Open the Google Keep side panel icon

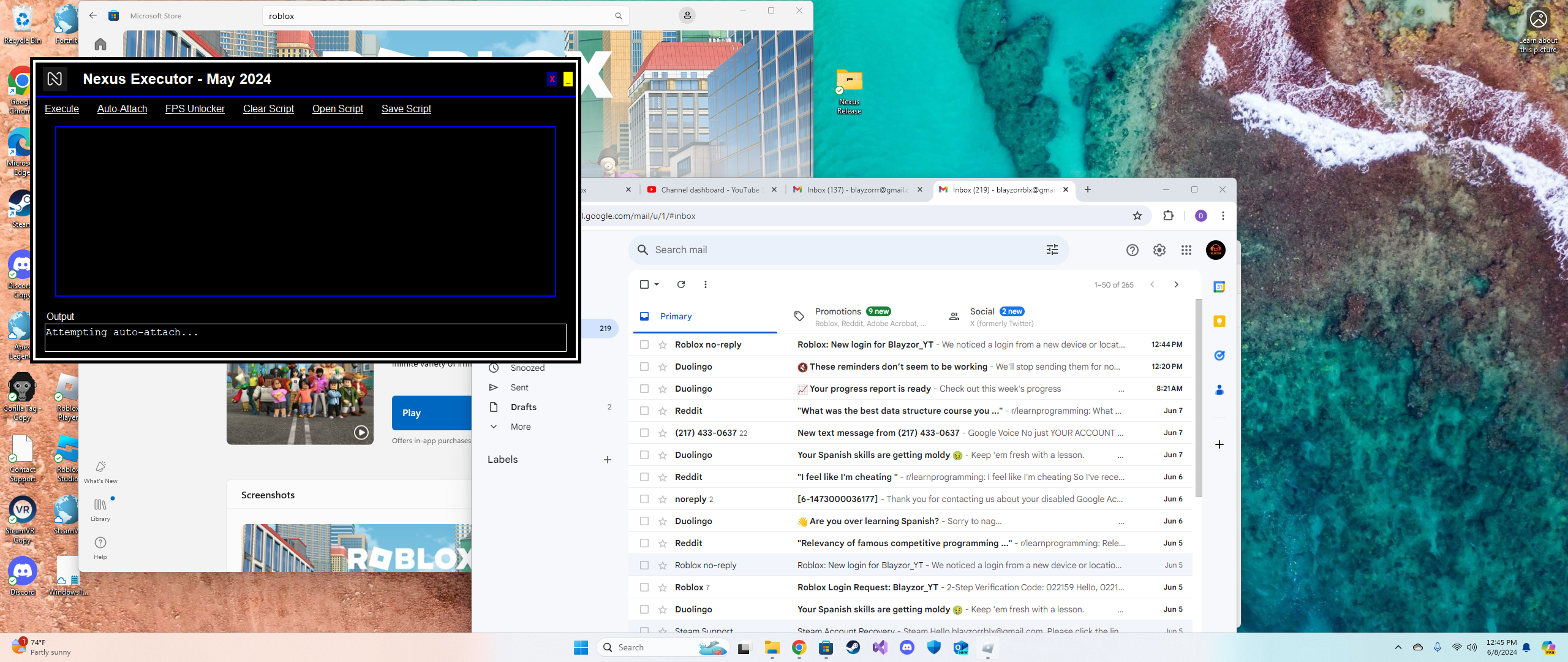coord(1219,321)
